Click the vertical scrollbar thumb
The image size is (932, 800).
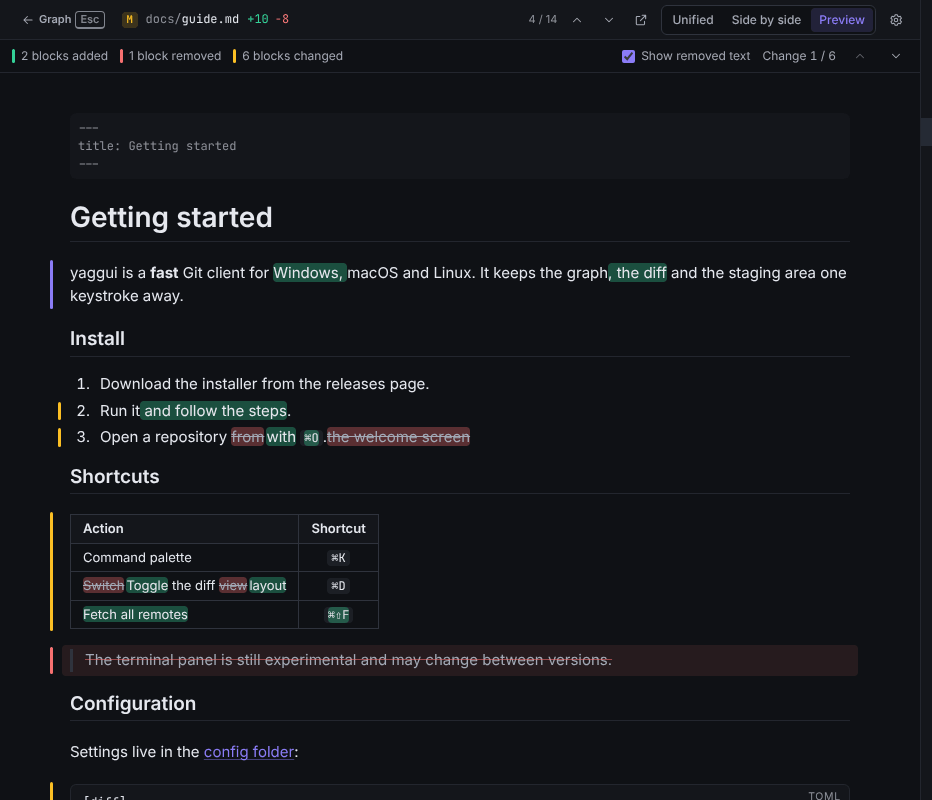926,132
